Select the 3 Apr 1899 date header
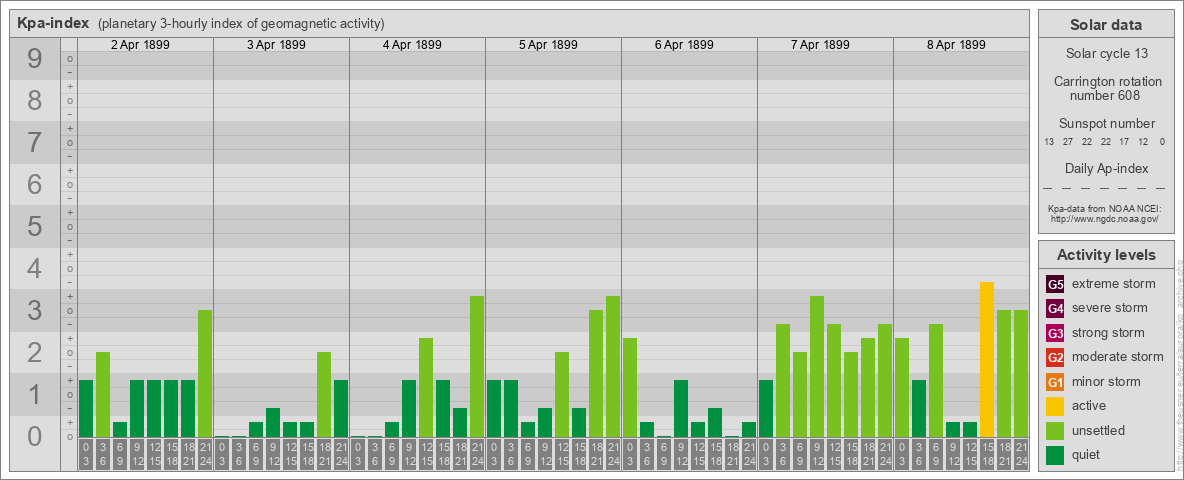The height and width of the screenshot is (480, 1184). pos(276,45)
